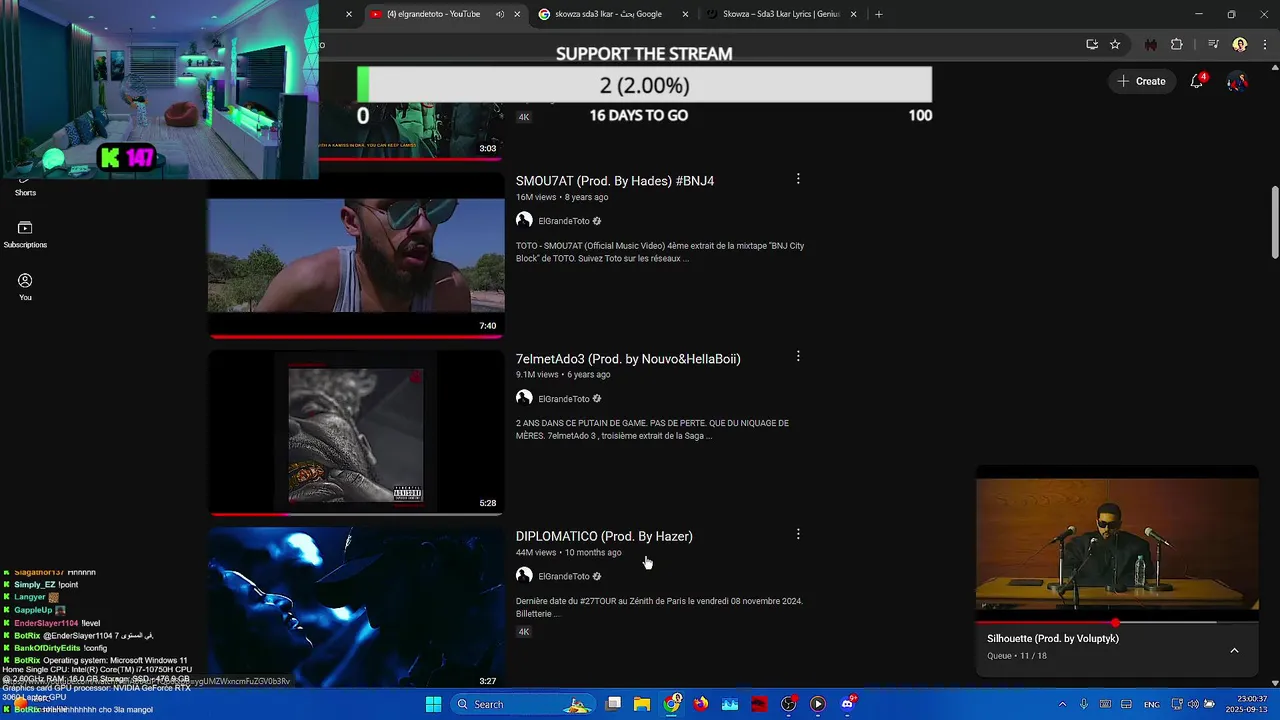Viewport: 1280px width, 720px height.
Task: Click the miniplayer title Silhouette (Prod. by Voluptyk)
Action: tap(1053, 638)
